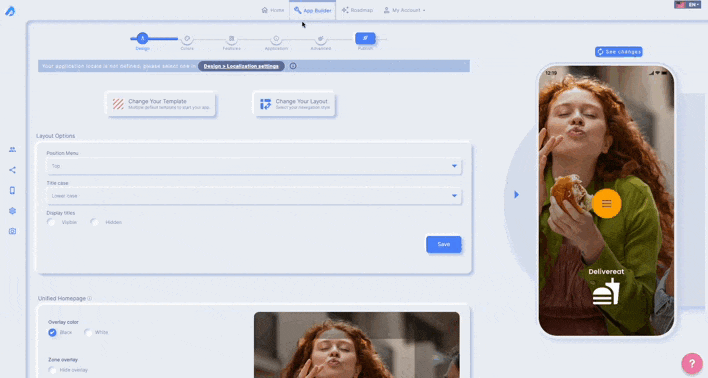Click the blue arrow beside phone preview

click(516, 195)
